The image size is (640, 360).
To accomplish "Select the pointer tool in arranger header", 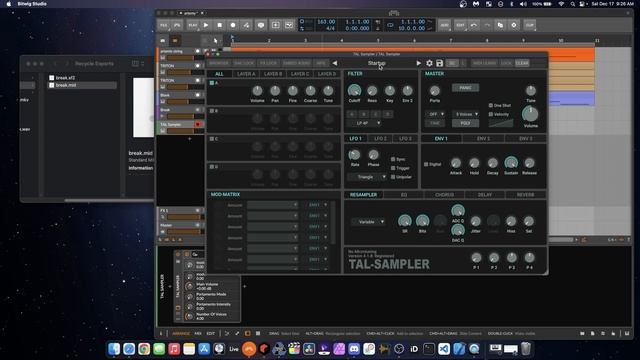I will [x=216, y=41].
